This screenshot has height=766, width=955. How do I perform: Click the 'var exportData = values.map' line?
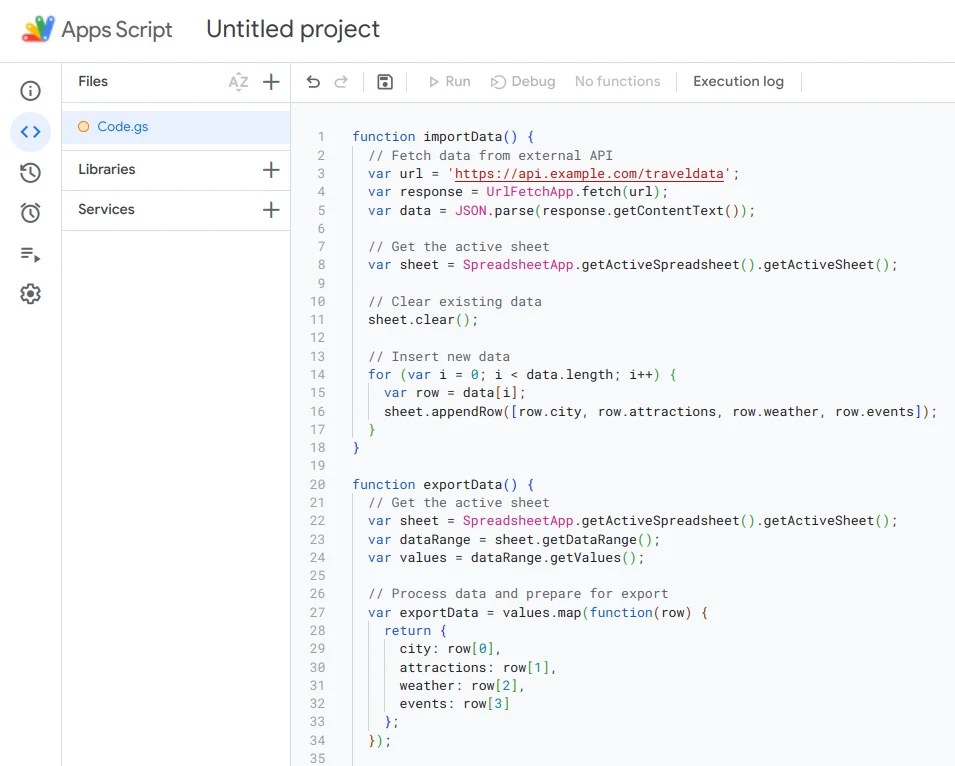pyautogui.click(x=538, y=613)
